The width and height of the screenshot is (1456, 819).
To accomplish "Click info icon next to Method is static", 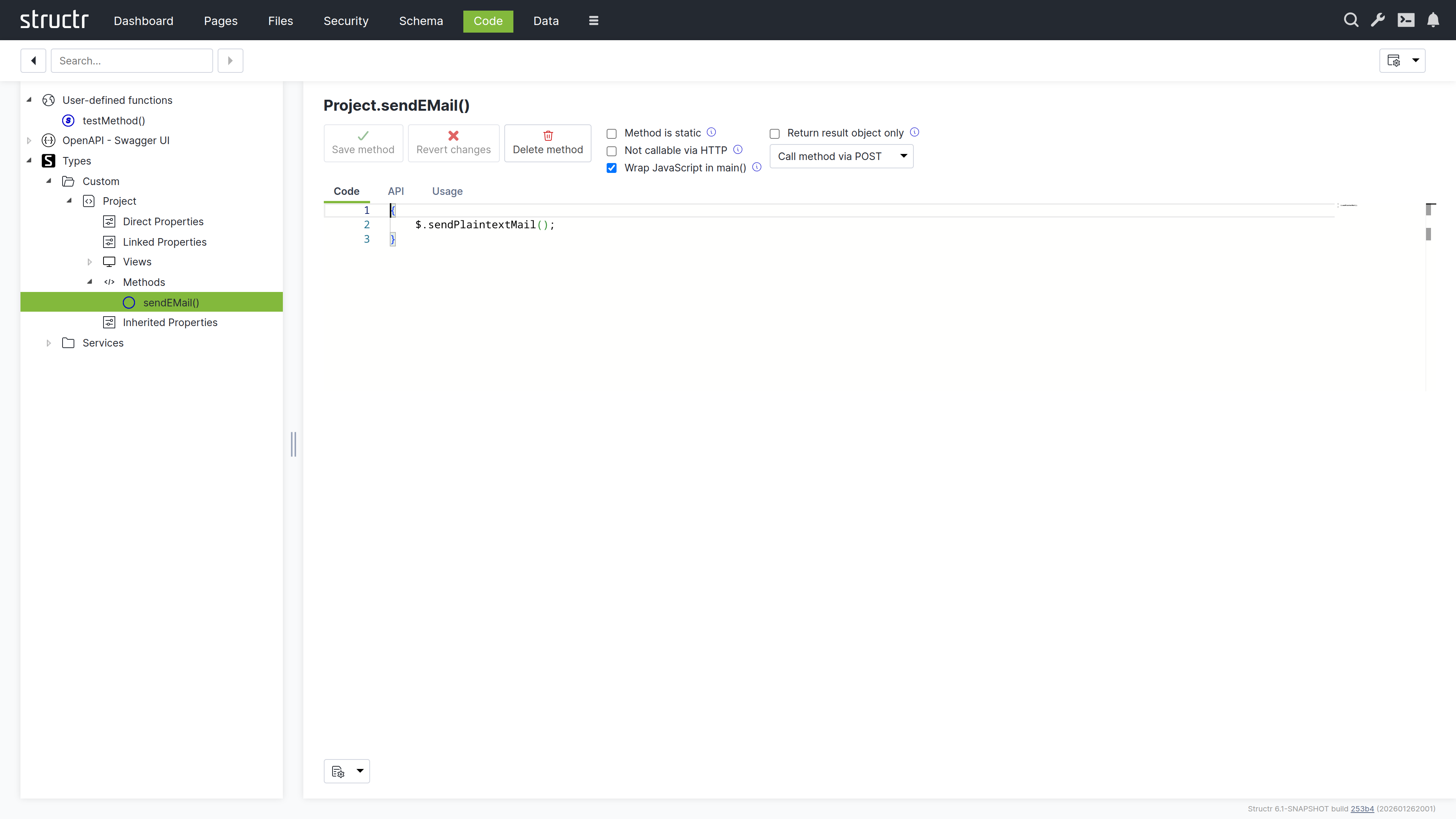I will point(712,132).
